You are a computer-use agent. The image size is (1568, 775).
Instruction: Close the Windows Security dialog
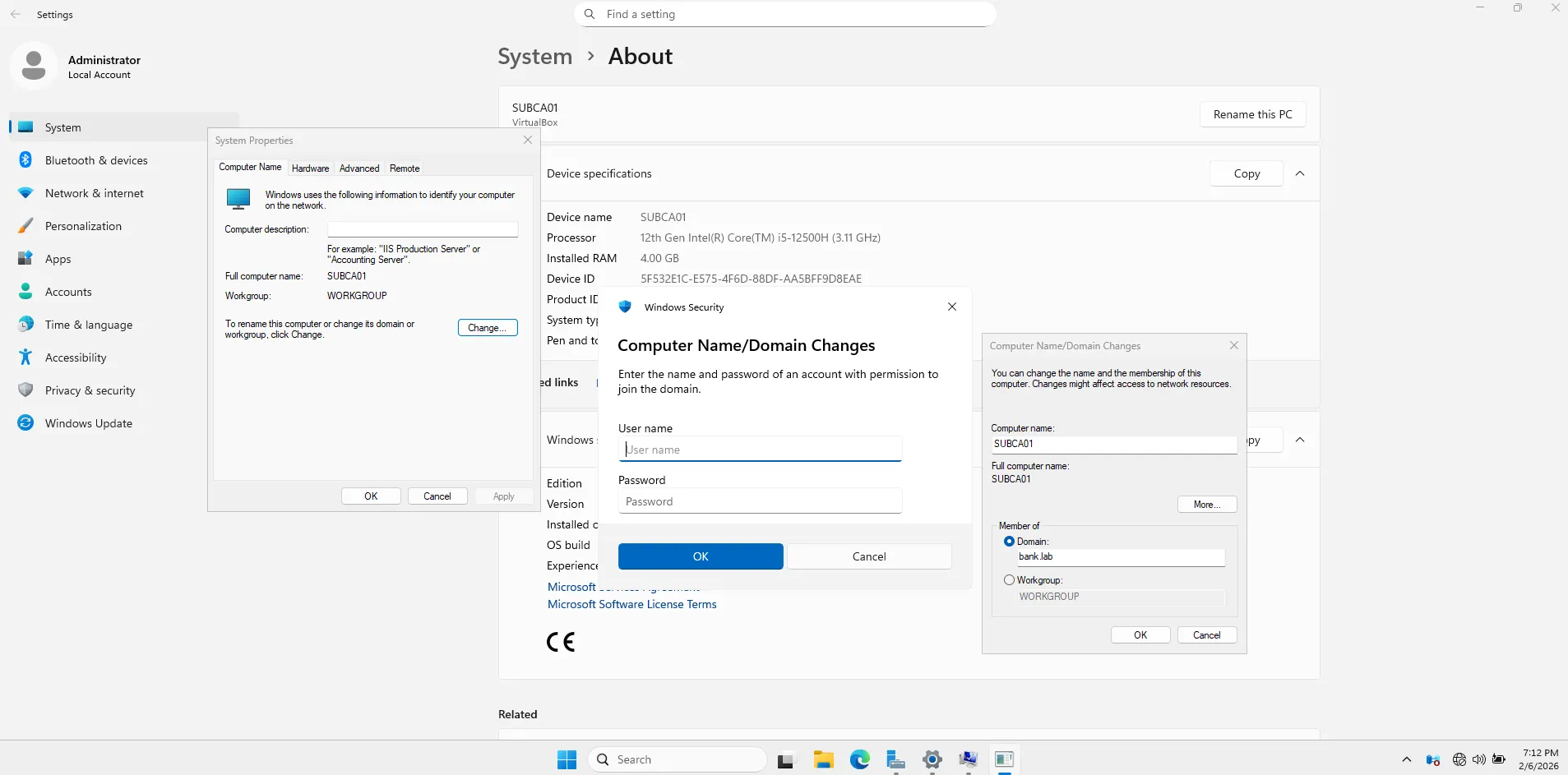pyautogui.click(x=952, y=307)
